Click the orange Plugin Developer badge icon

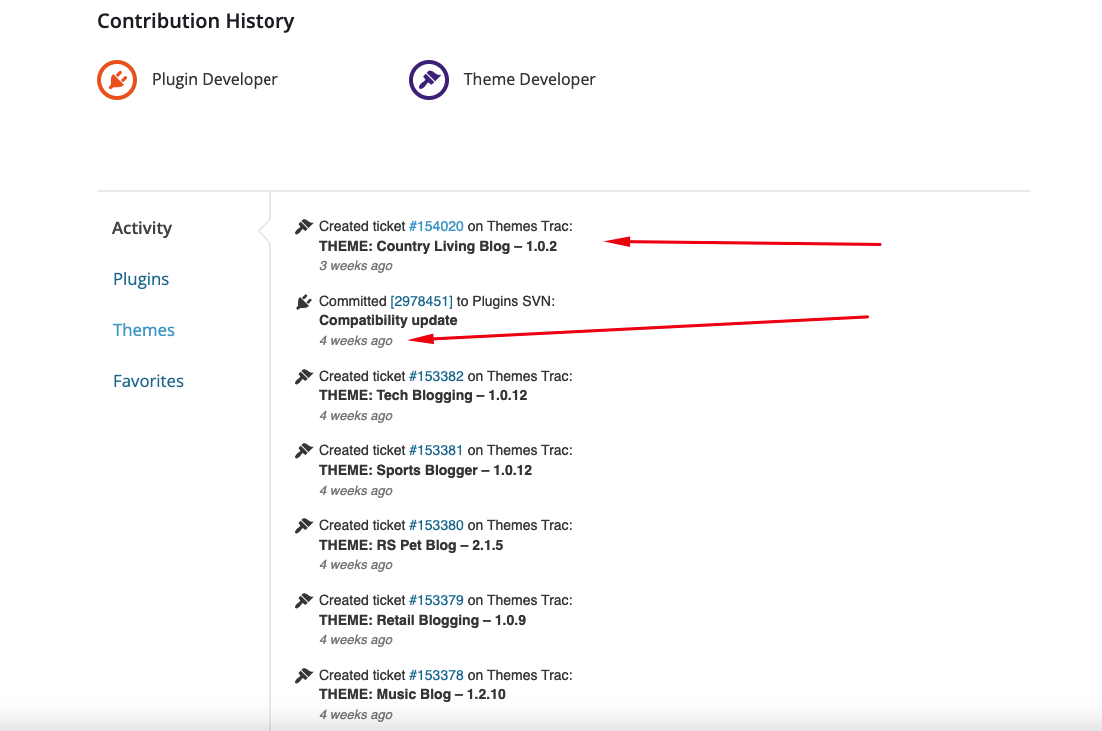[x=117, y=80]
